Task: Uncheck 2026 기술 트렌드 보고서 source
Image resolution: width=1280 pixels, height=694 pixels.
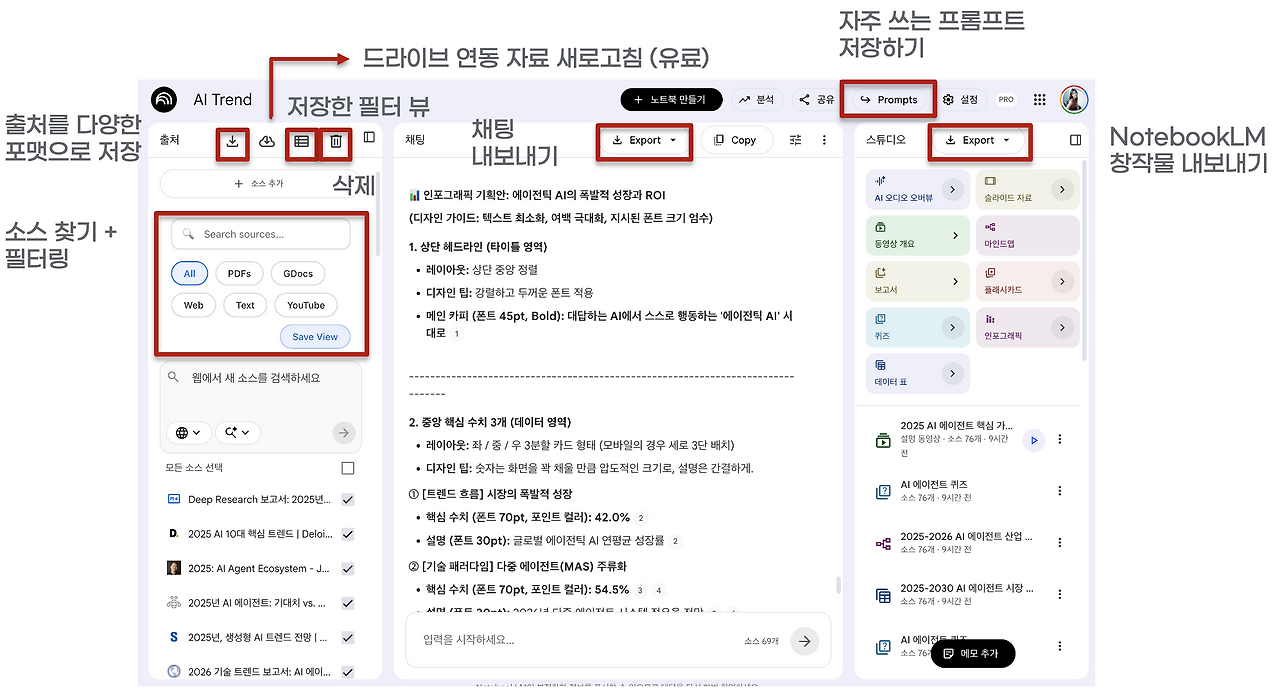Action: click(x=347, y=672)
